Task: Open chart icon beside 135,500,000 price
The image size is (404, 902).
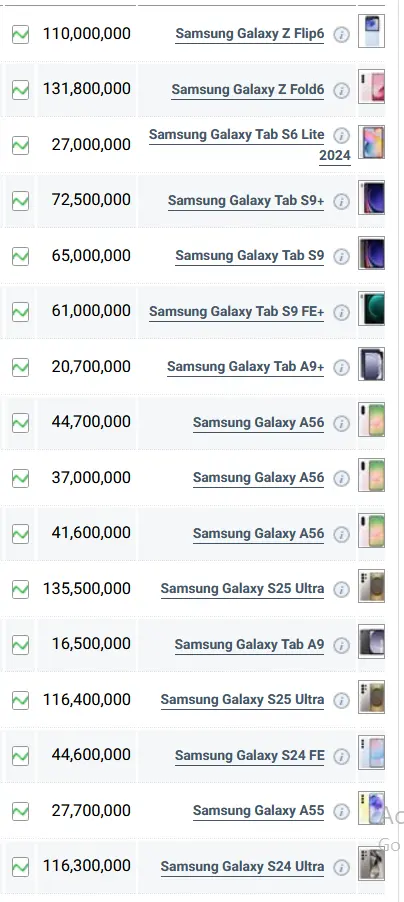Action: (x=20, y=589)
